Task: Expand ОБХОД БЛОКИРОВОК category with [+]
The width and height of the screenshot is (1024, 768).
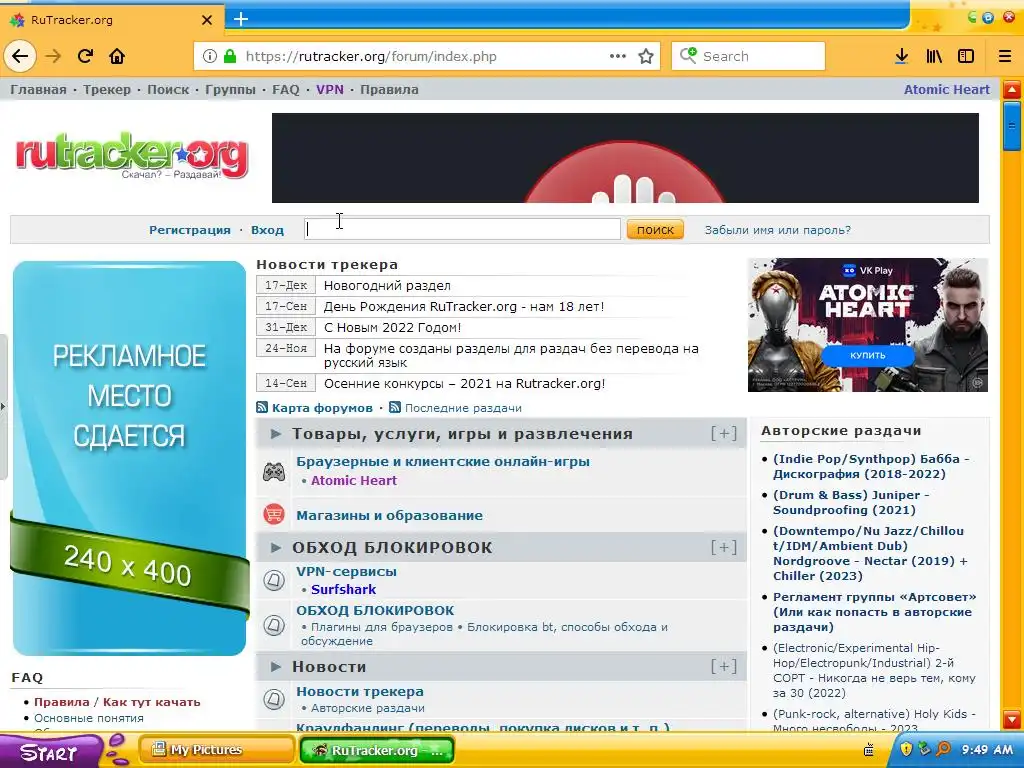Action: (724, 547)
